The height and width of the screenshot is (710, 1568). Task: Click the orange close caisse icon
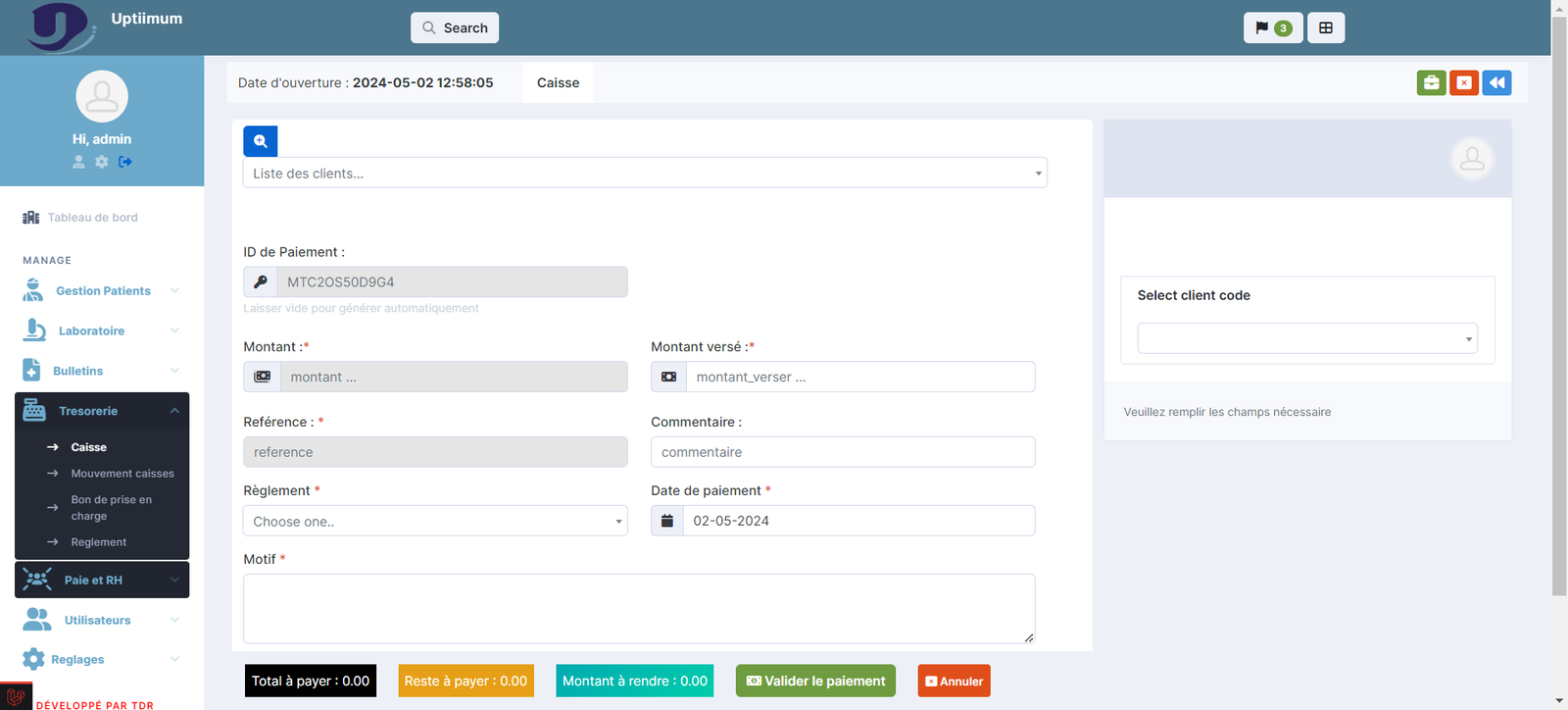coord(1464,83)
